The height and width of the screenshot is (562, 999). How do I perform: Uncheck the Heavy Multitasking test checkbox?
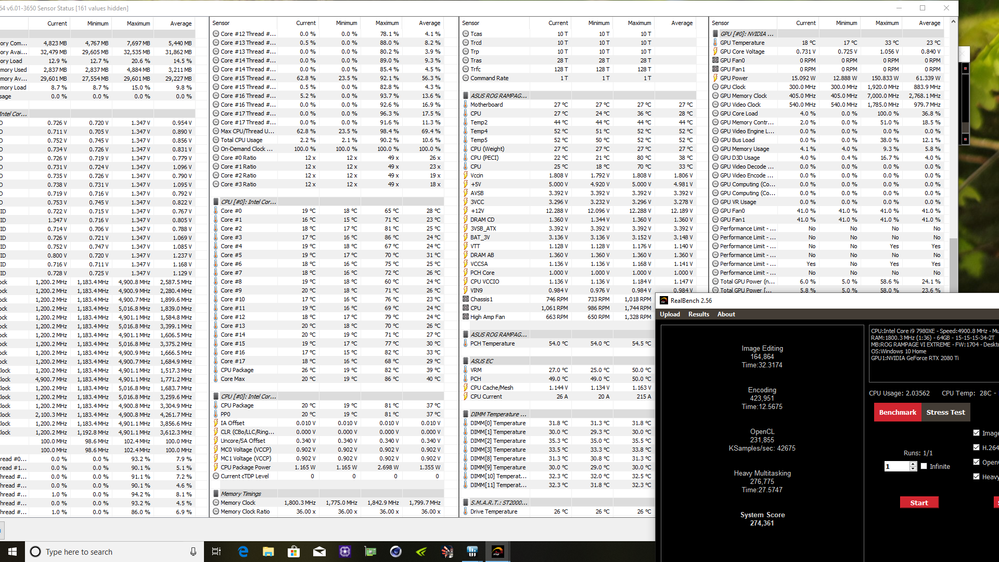[976, 477]
